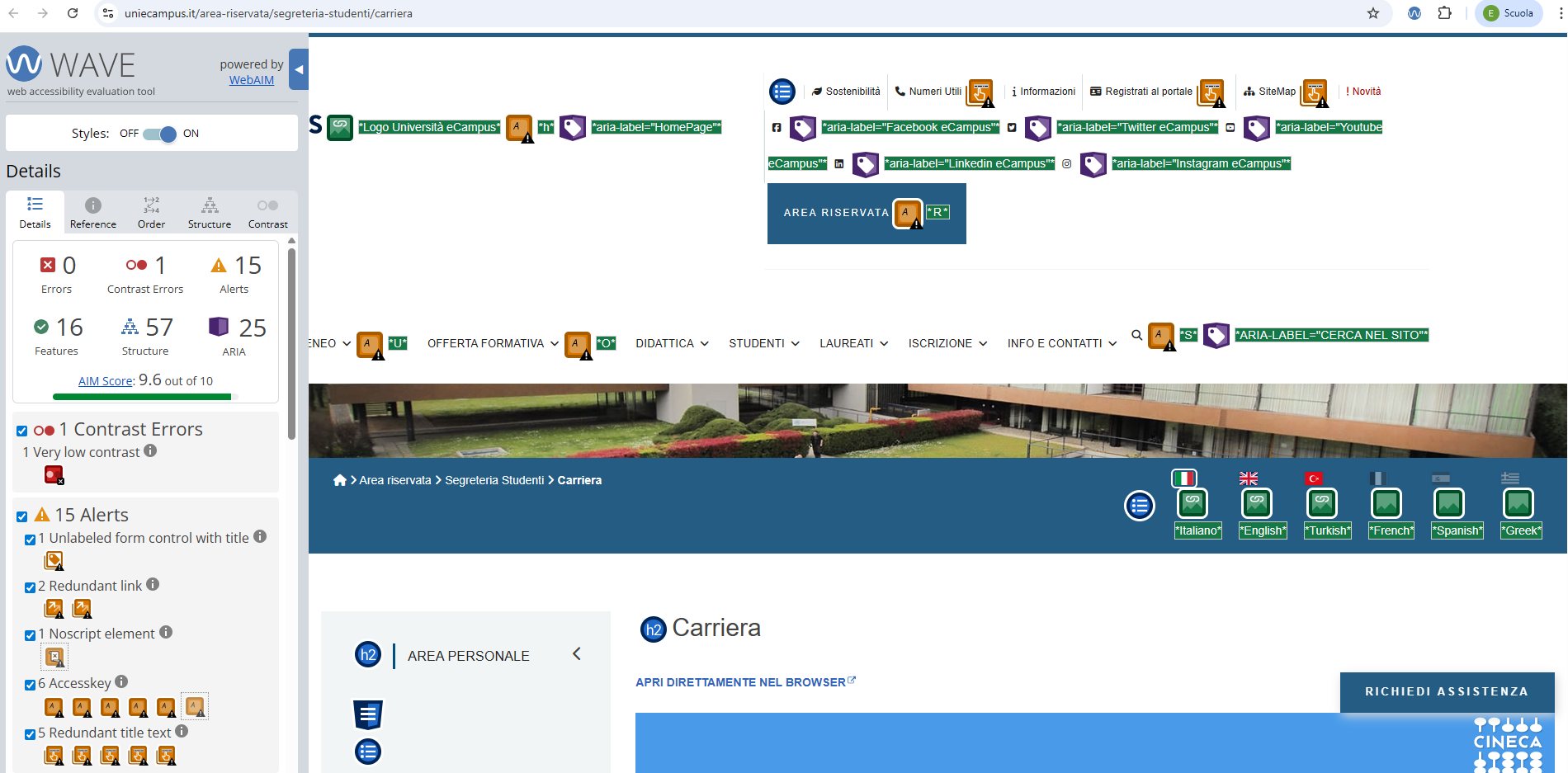The height and width of the screenshot is (773, 1568).
Task: Collapse the WAVE sidebar with the arrow
Action: point(299,70)
